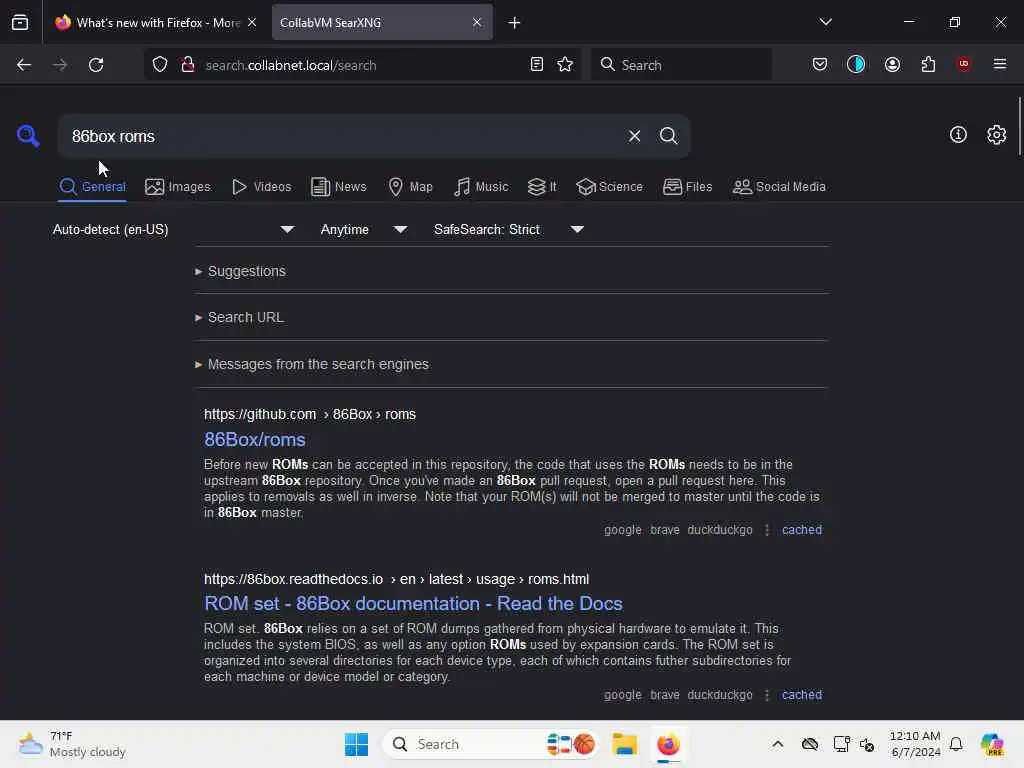Open the tracking protection shield icon
1024x768 pixels.
pos(160,65)
